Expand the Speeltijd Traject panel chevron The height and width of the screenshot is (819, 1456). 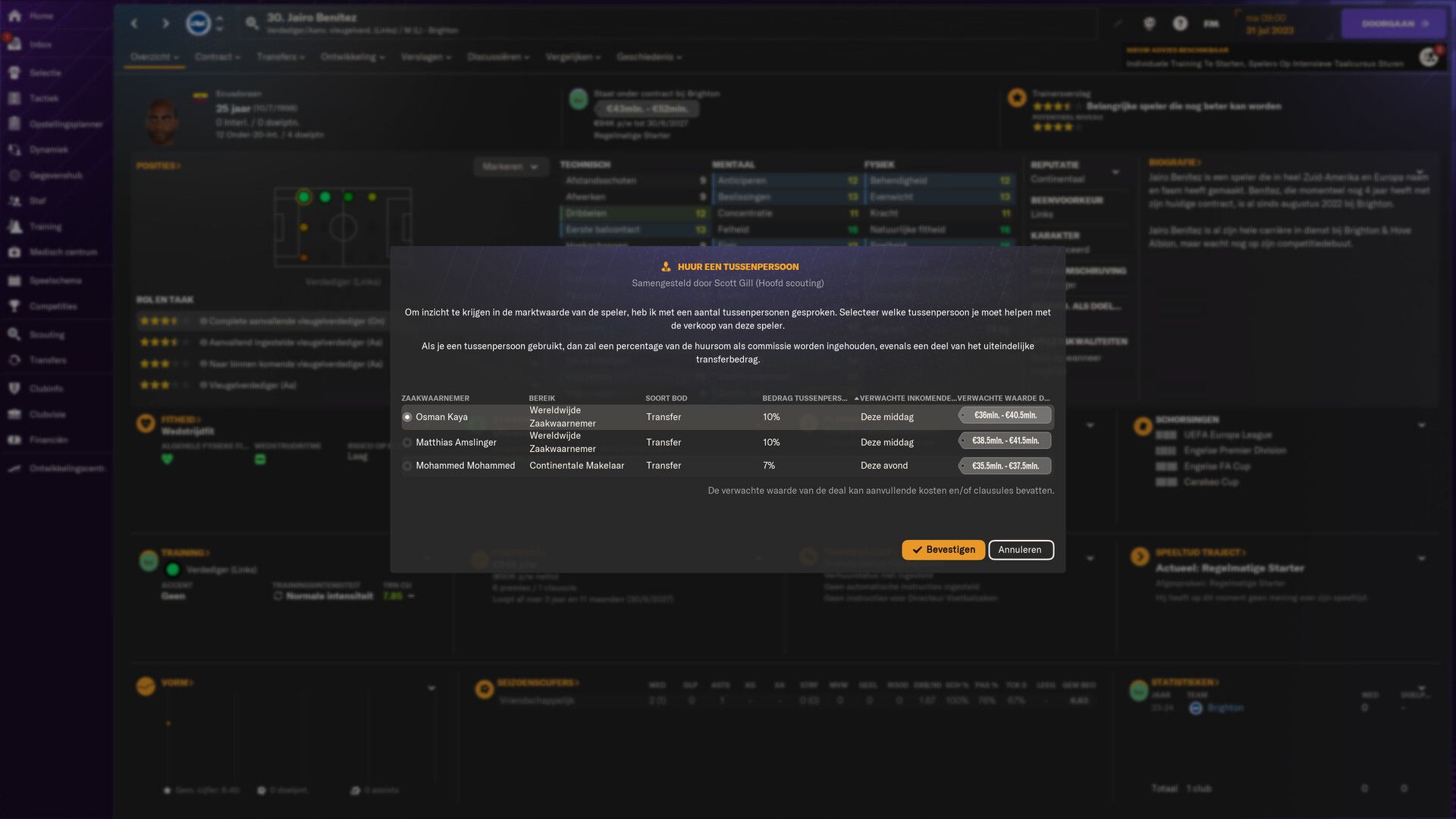click(x=1422, y=558)
